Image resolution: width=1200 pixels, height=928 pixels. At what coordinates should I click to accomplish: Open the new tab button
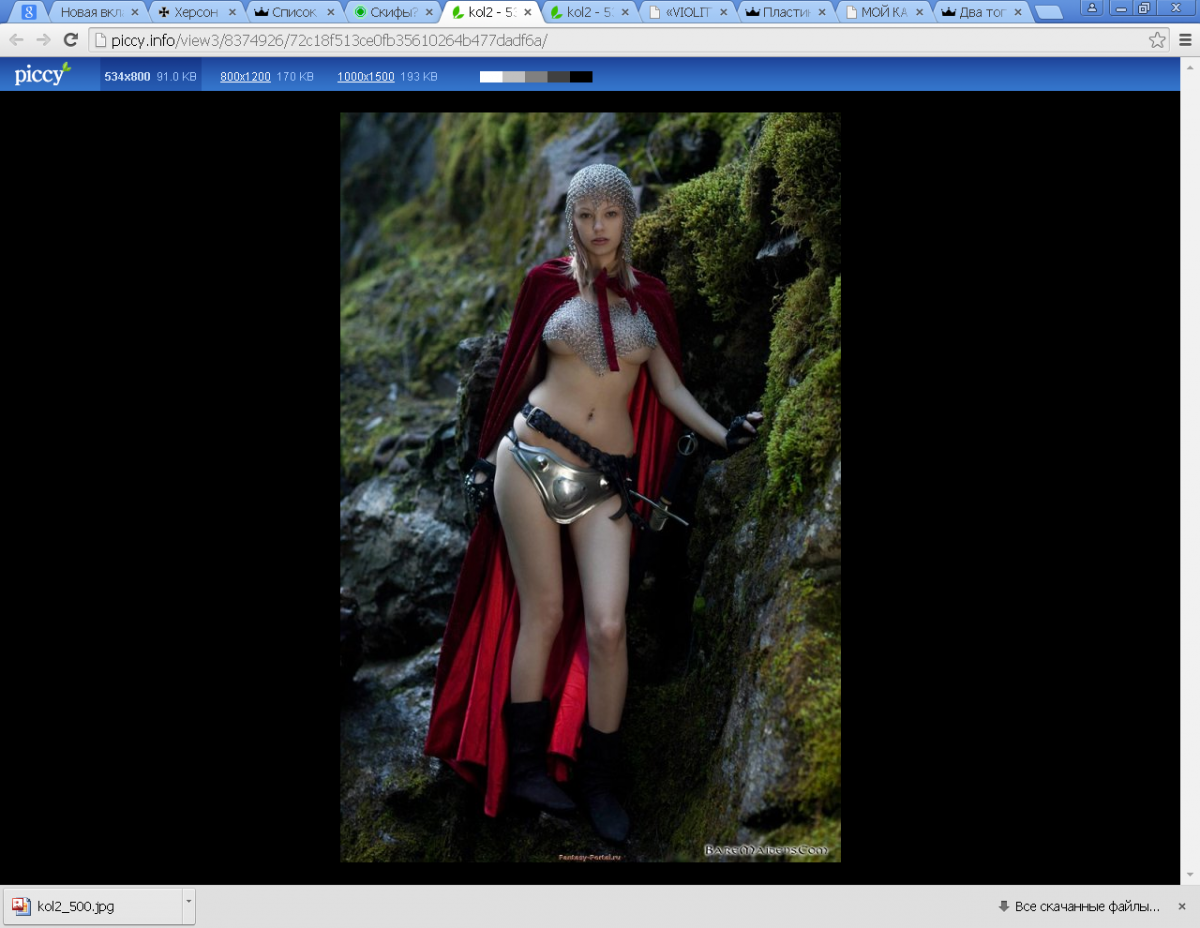(1048, 13)
